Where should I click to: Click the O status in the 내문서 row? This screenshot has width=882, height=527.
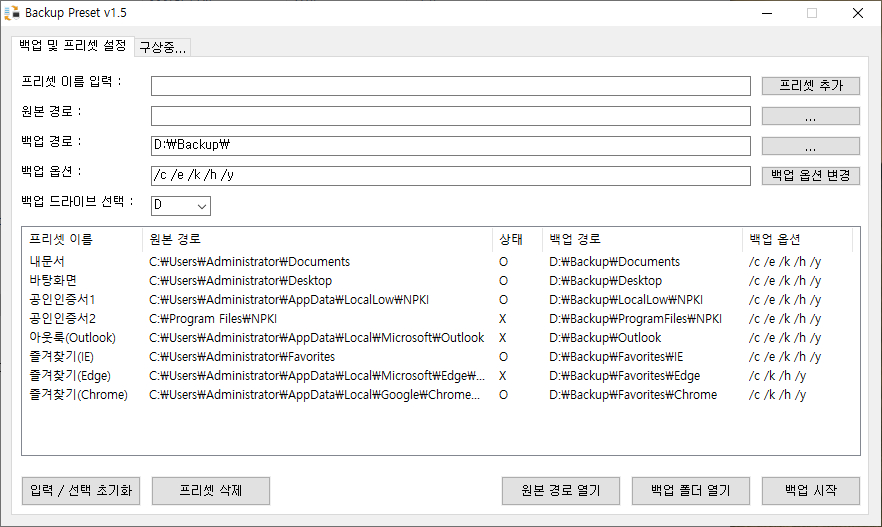(x=503, y=262)
